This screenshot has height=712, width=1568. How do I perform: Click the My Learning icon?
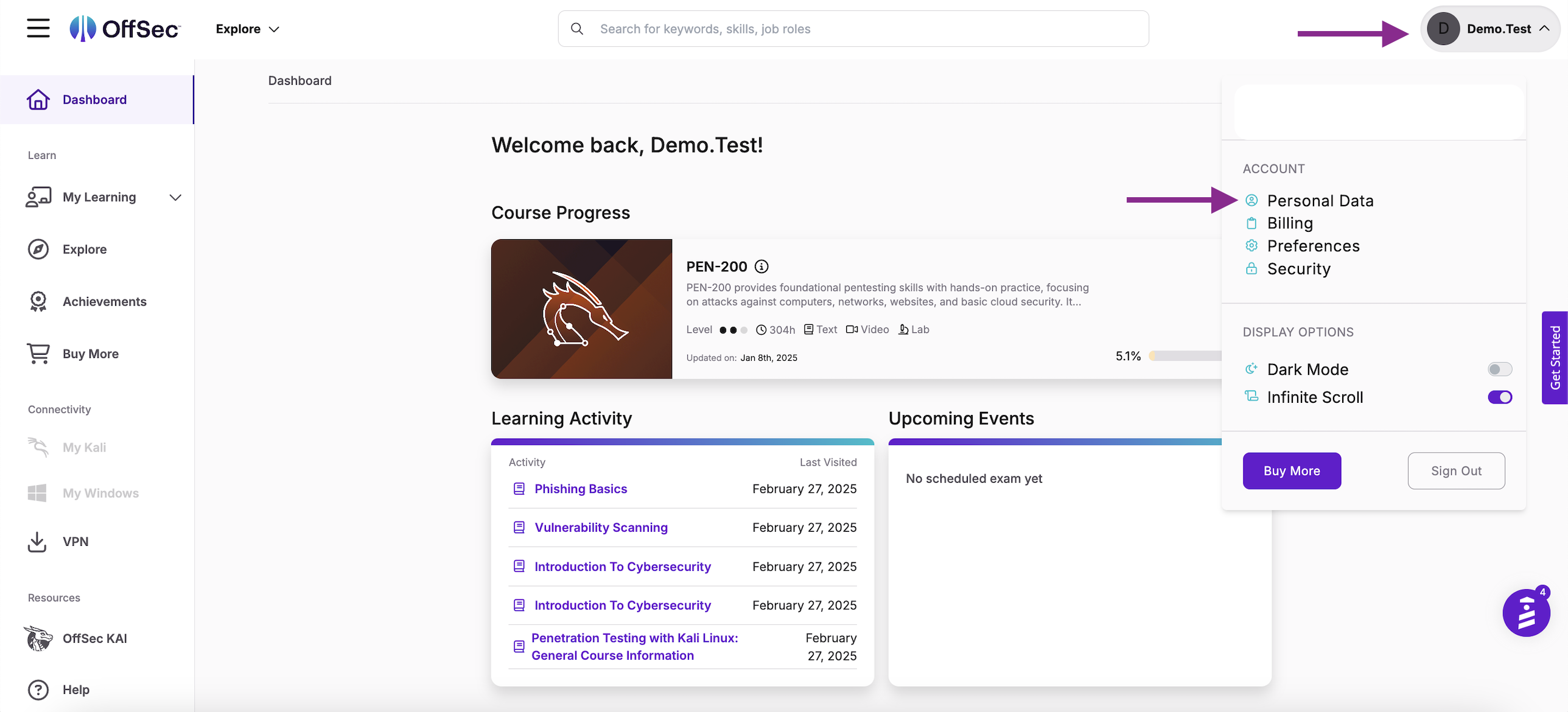tap(38, 197)
